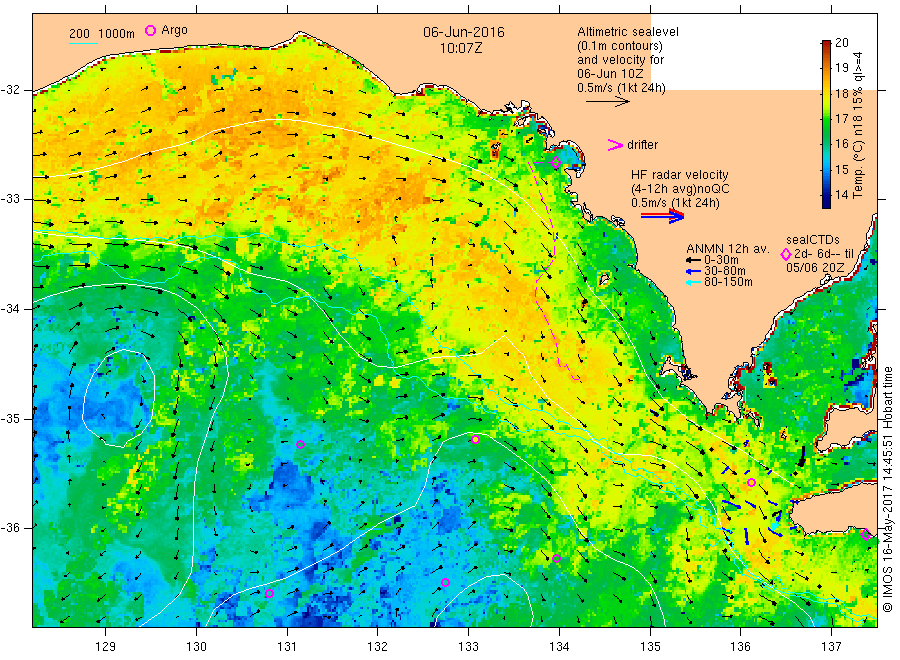Click the 129 longitude axis label

[106, 647]
